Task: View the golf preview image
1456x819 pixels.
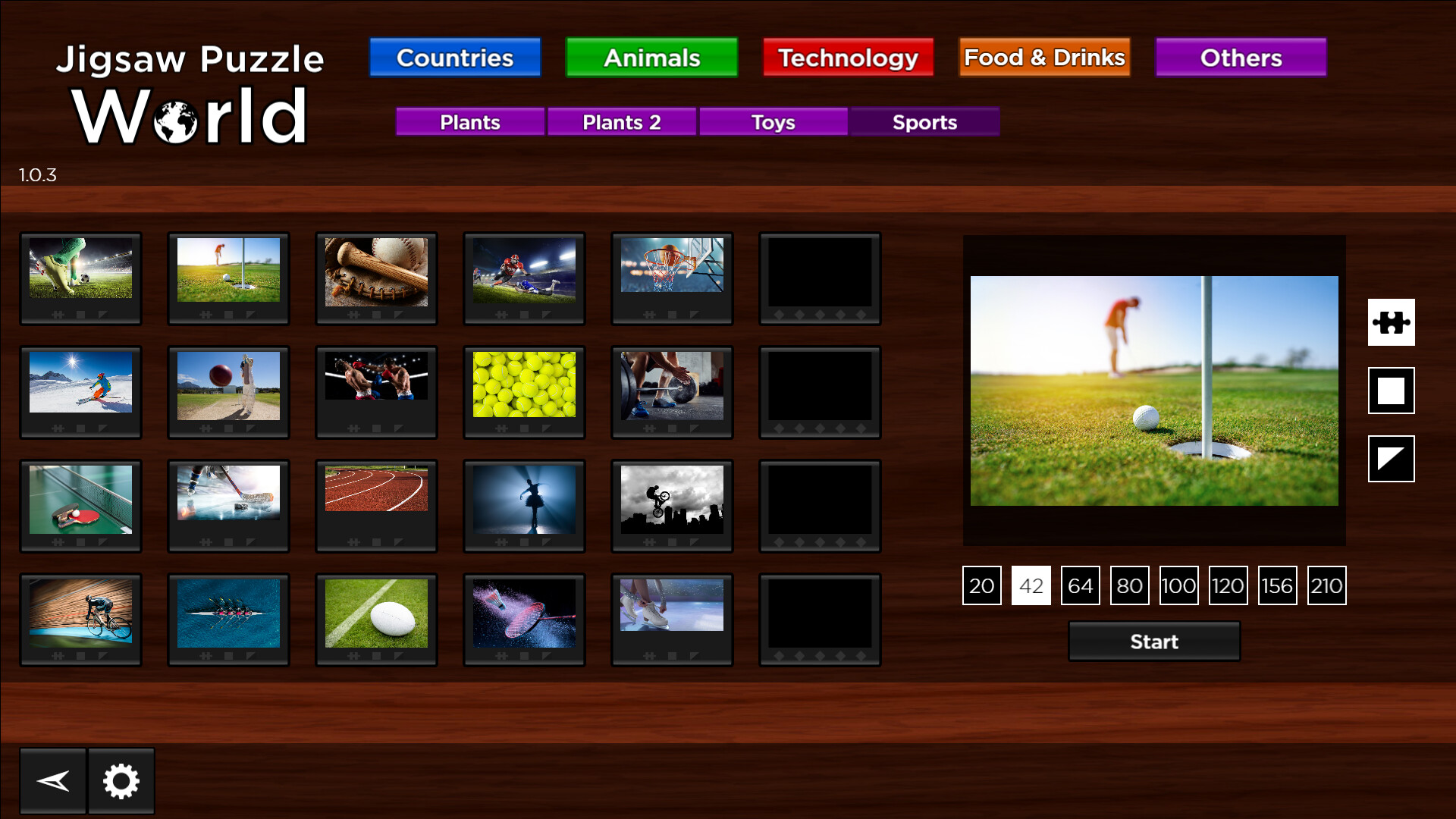Action: coord(1153,393)
